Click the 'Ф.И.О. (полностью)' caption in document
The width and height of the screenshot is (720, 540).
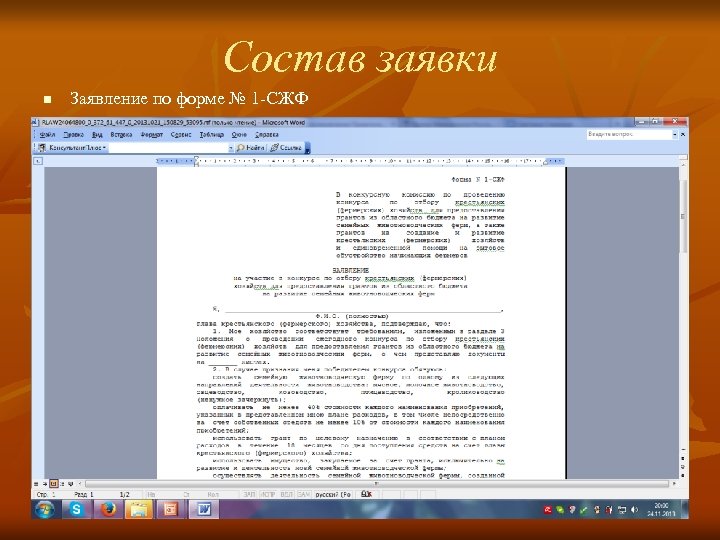click(x=352, y=316)
